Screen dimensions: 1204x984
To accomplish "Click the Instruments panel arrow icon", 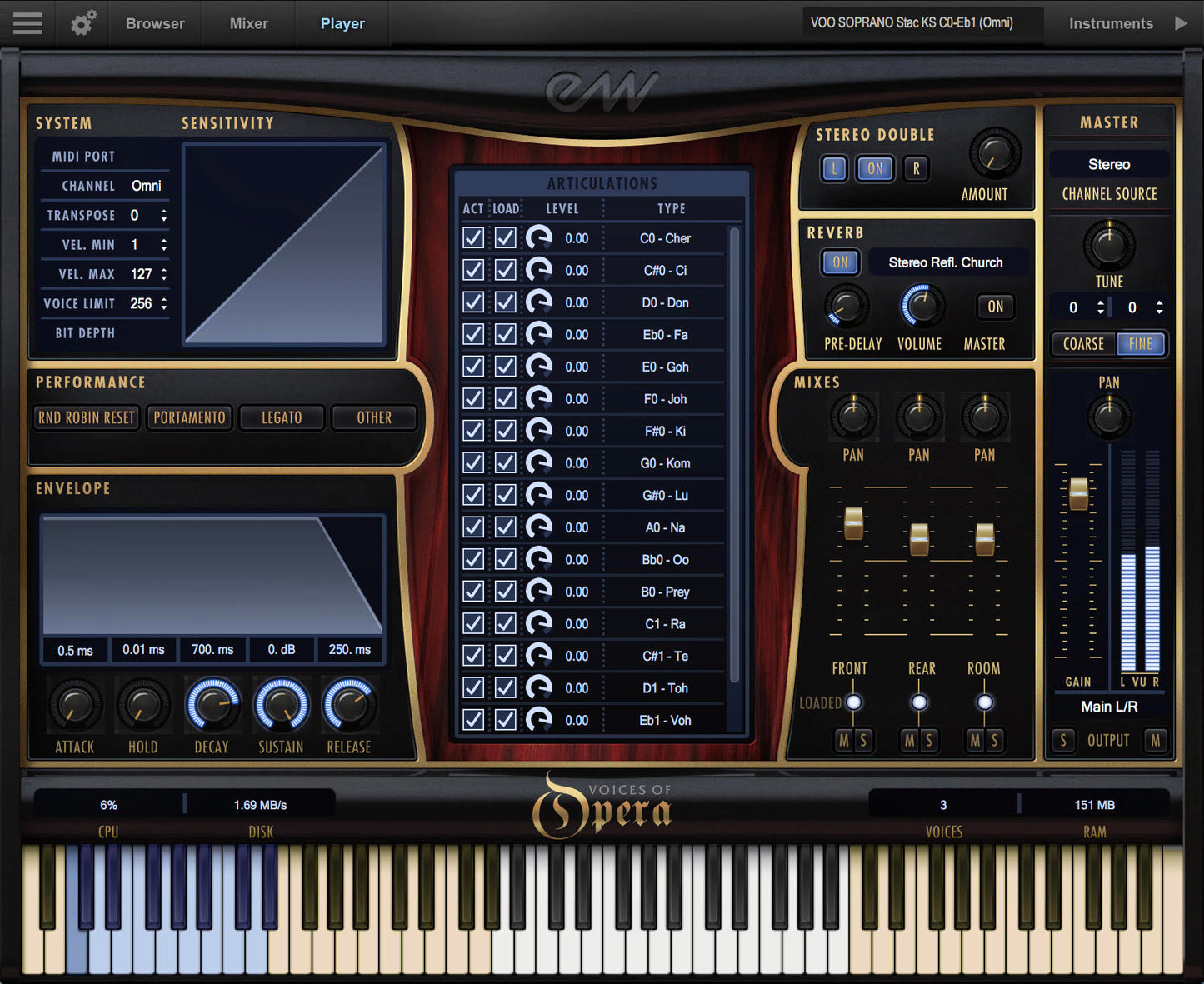I will (x=1181, y=23).
